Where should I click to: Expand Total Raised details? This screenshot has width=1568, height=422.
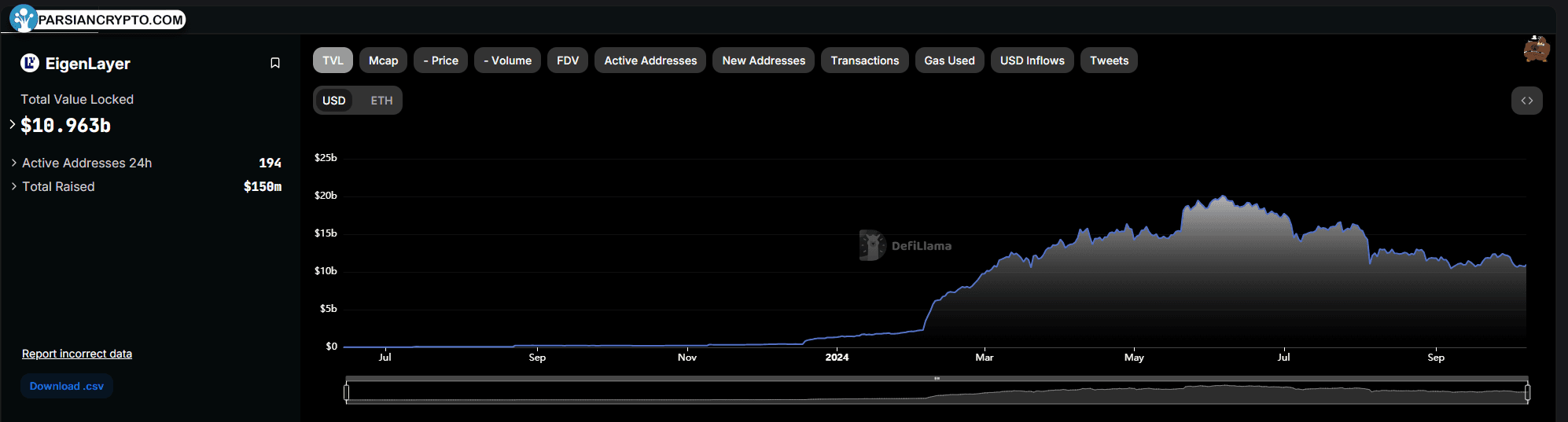pyautogui.click(x=14, y=186)
